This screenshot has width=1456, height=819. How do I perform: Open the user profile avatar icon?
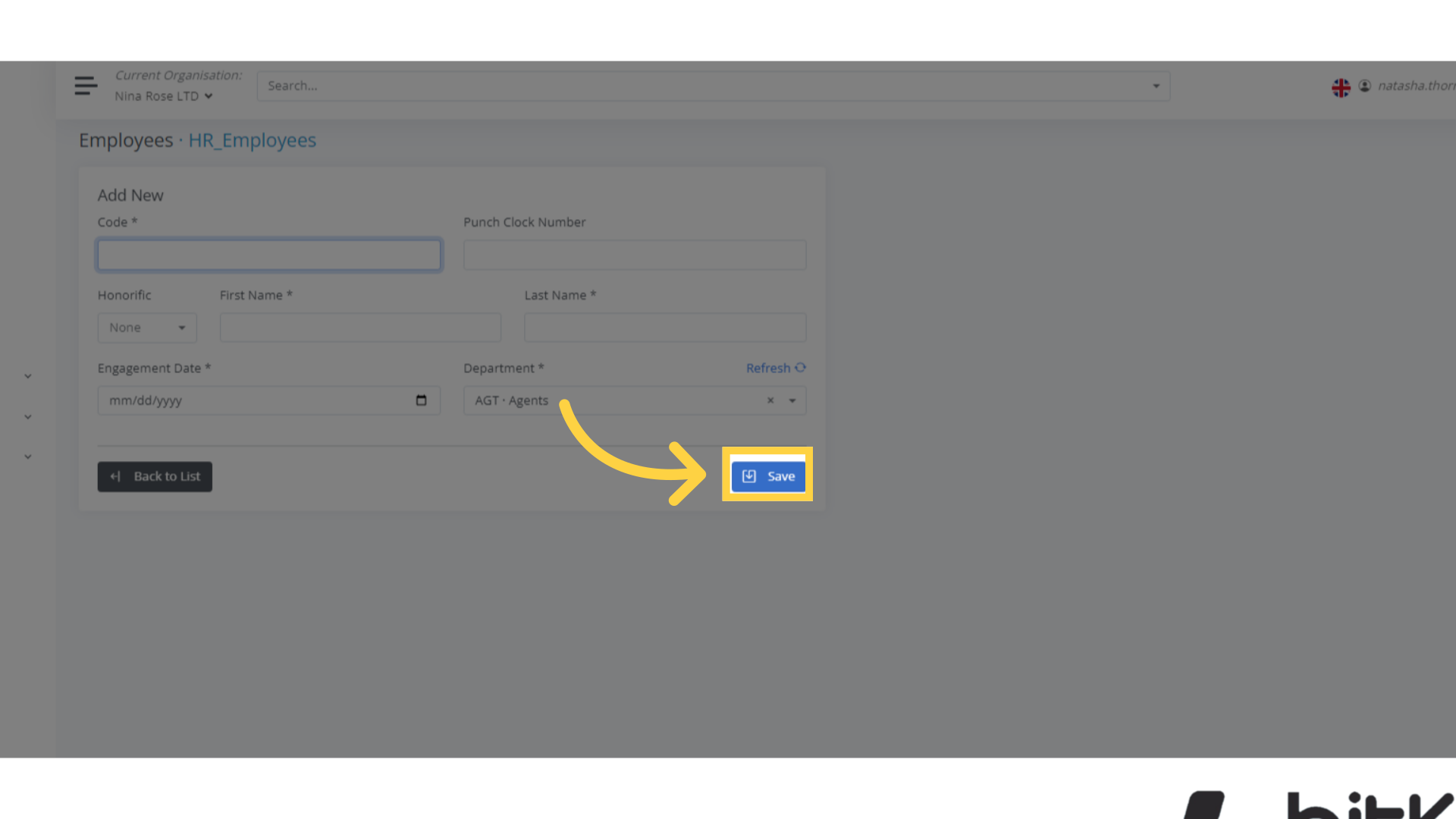pos(1364,86)
